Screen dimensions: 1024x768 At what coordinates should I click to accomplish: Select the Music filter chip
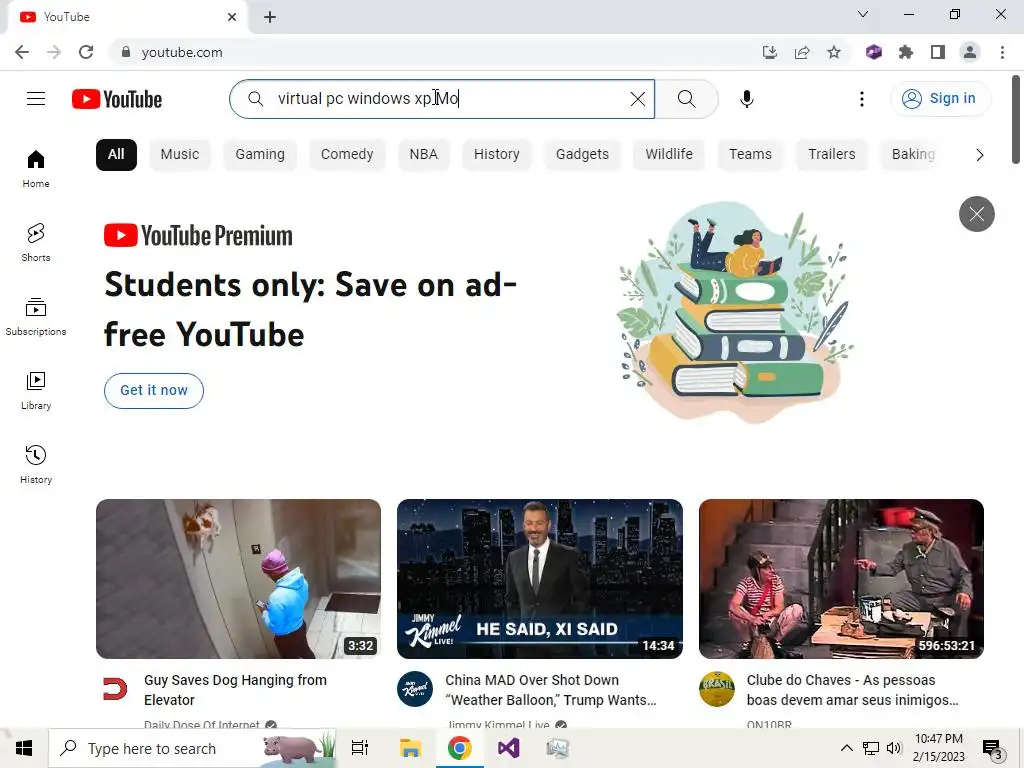click(180, 155)
